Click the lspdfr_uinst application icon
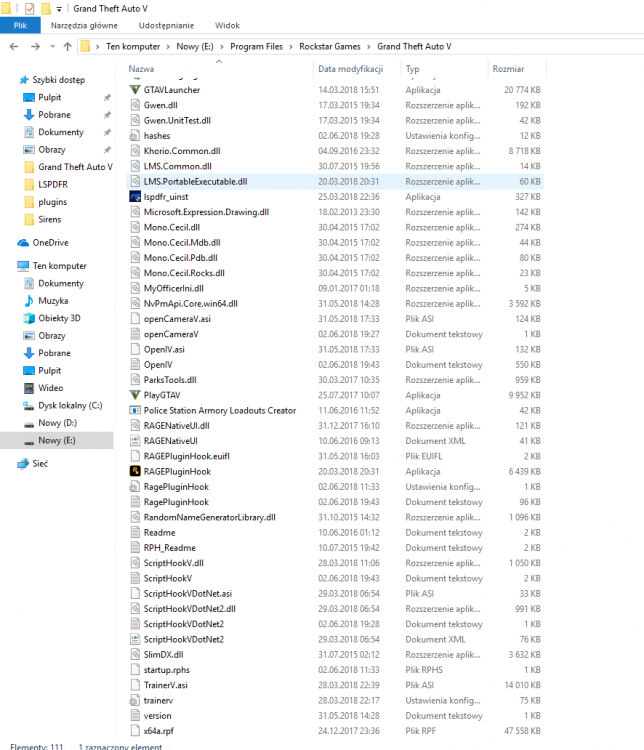Viewport: 644px width, 750px height. (135, 197)
